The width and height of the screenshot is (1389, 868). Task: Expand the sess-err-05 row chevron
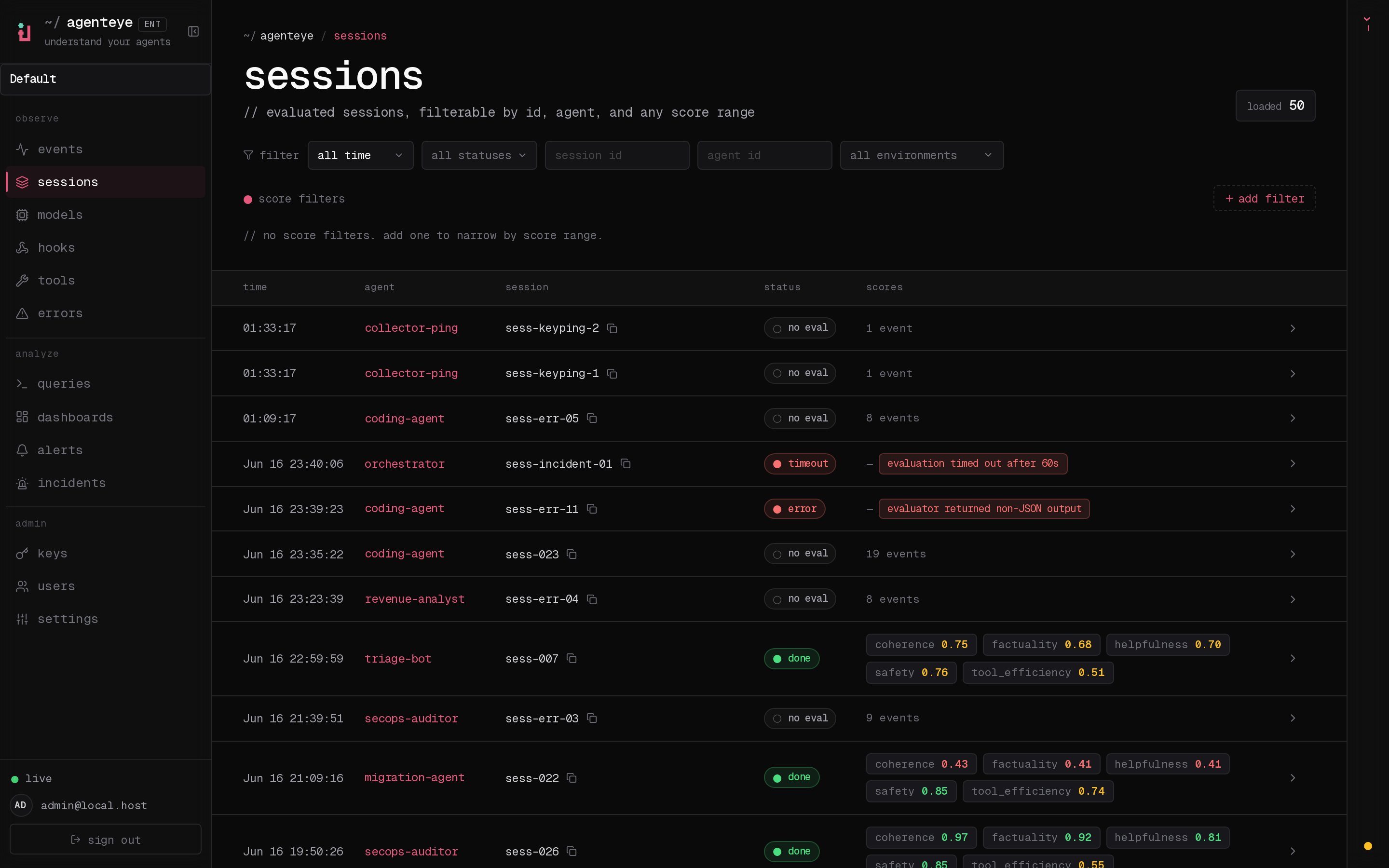pyautogui.click(x=1293, y=419)
